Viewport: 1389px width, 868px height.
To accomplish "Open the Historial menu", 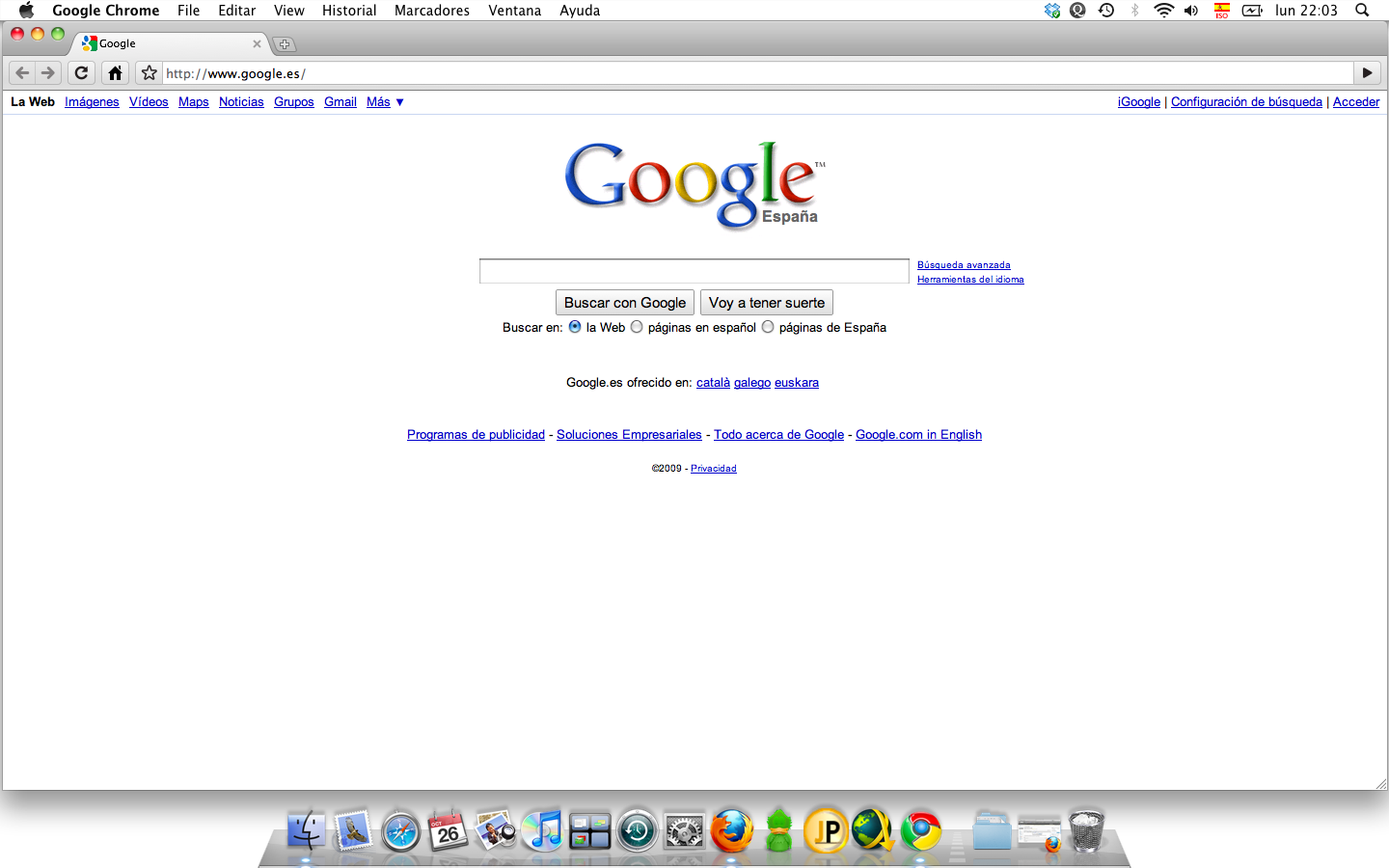I will coord(349,11).
